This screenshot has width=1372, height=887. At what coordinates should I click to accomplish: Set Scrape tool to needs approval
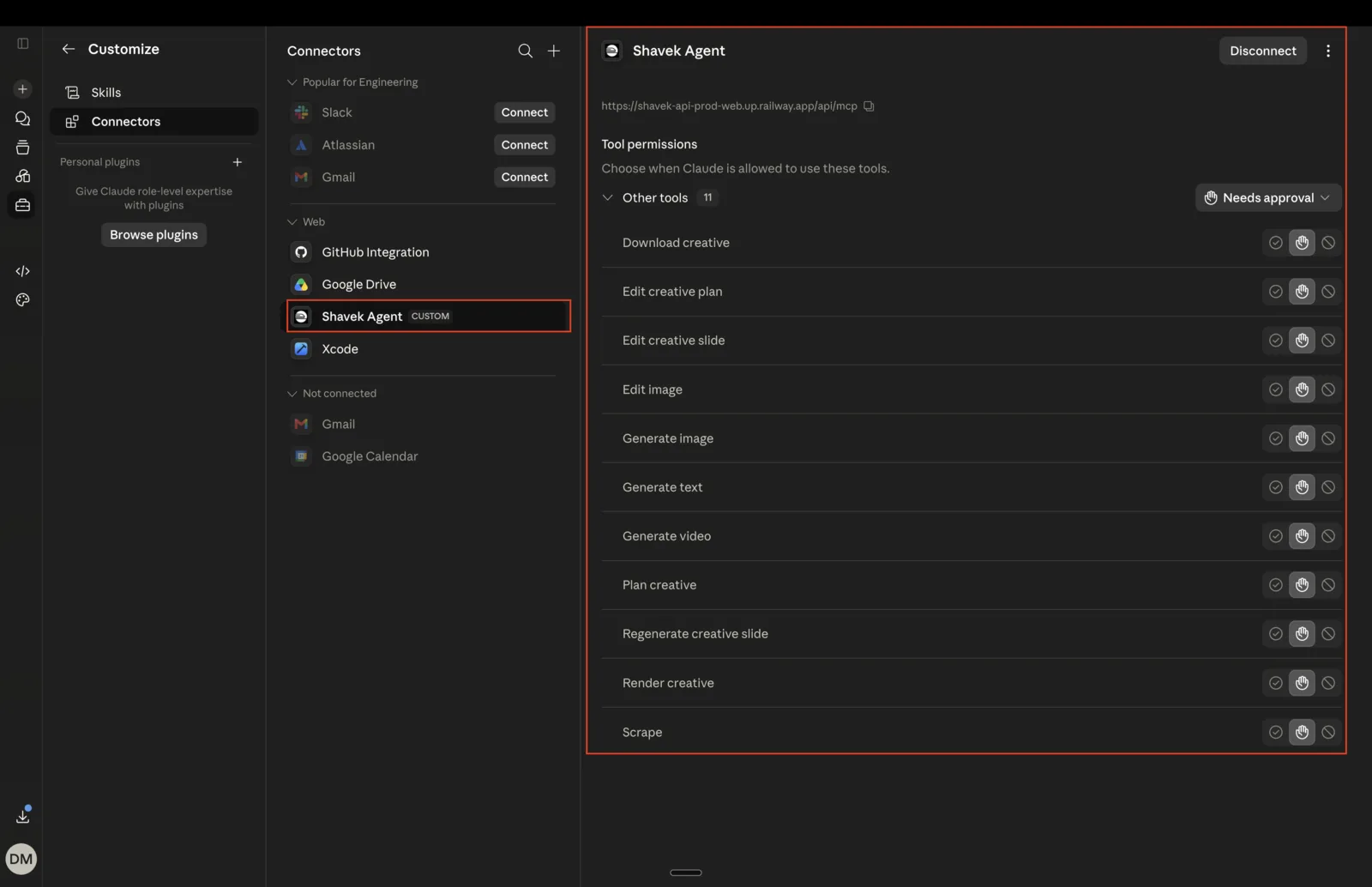click(x=1302, y=732)
